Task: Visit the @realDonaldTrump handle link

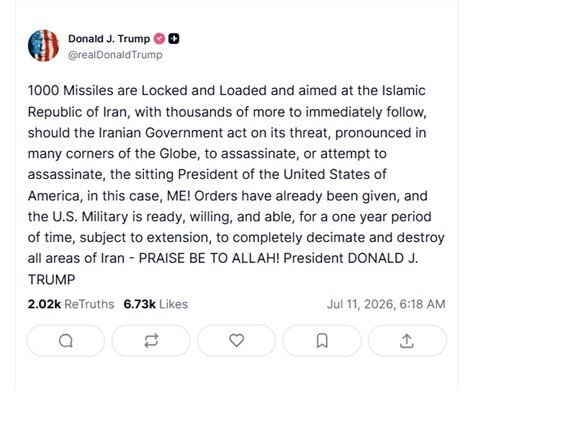Action: point(115,55)
